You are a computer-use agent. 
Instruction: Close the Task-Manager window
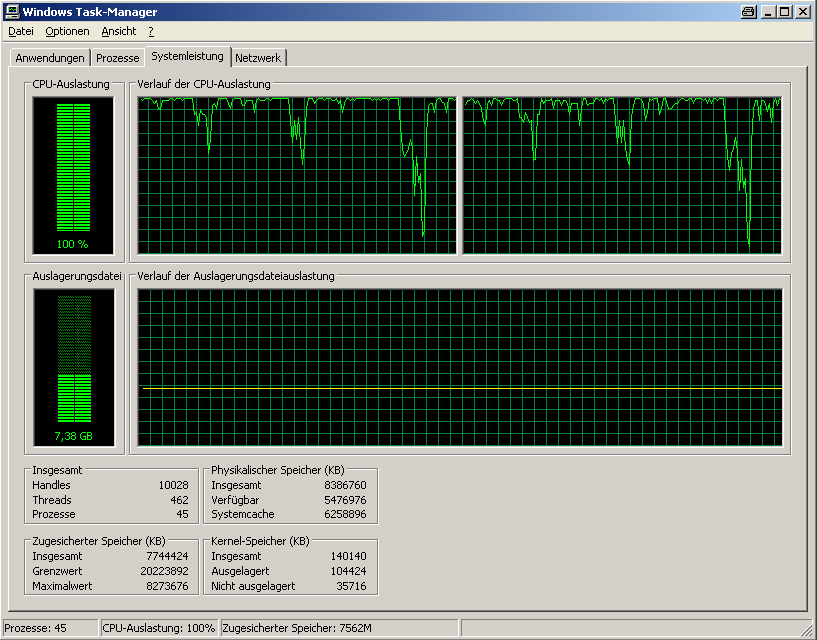[803, 11]
